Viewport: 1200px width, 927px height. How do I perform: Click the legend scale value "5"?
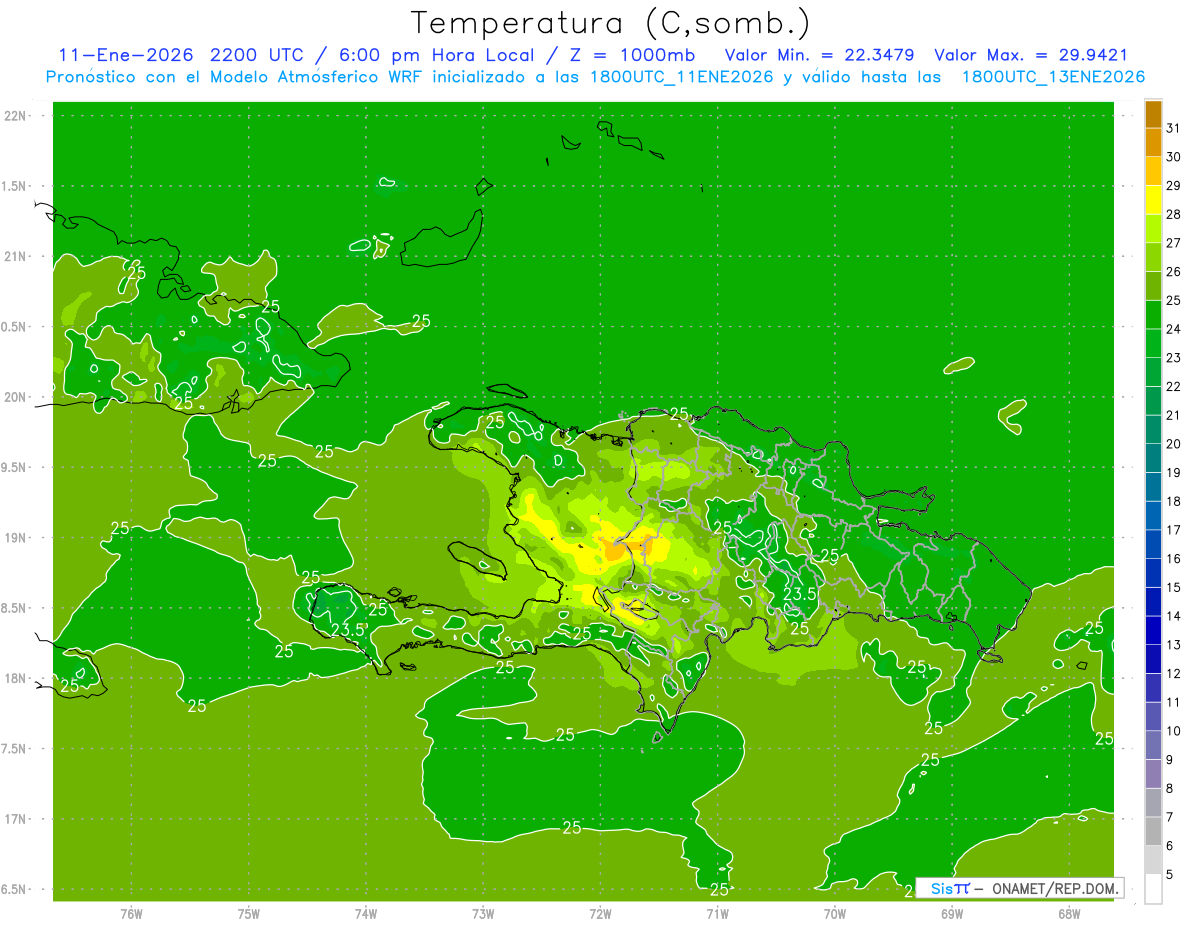pos(1170,874)
